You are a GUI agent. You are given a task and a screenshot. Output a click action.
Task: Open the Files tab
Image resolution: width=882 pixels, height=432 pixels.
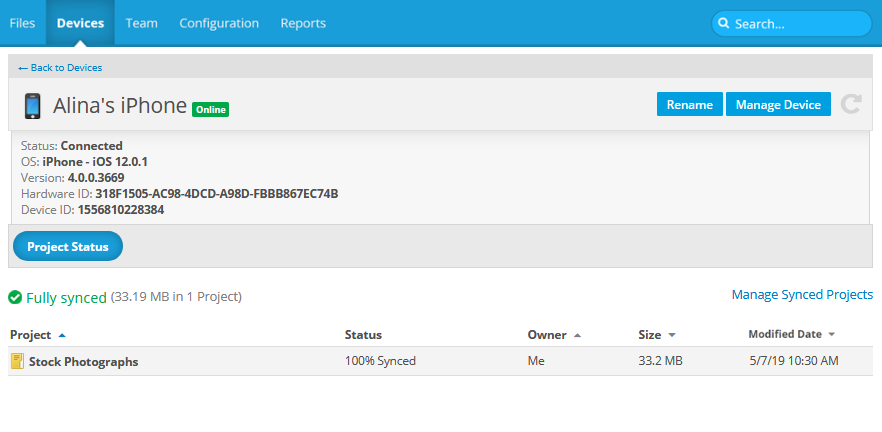[x=23, y=23]
